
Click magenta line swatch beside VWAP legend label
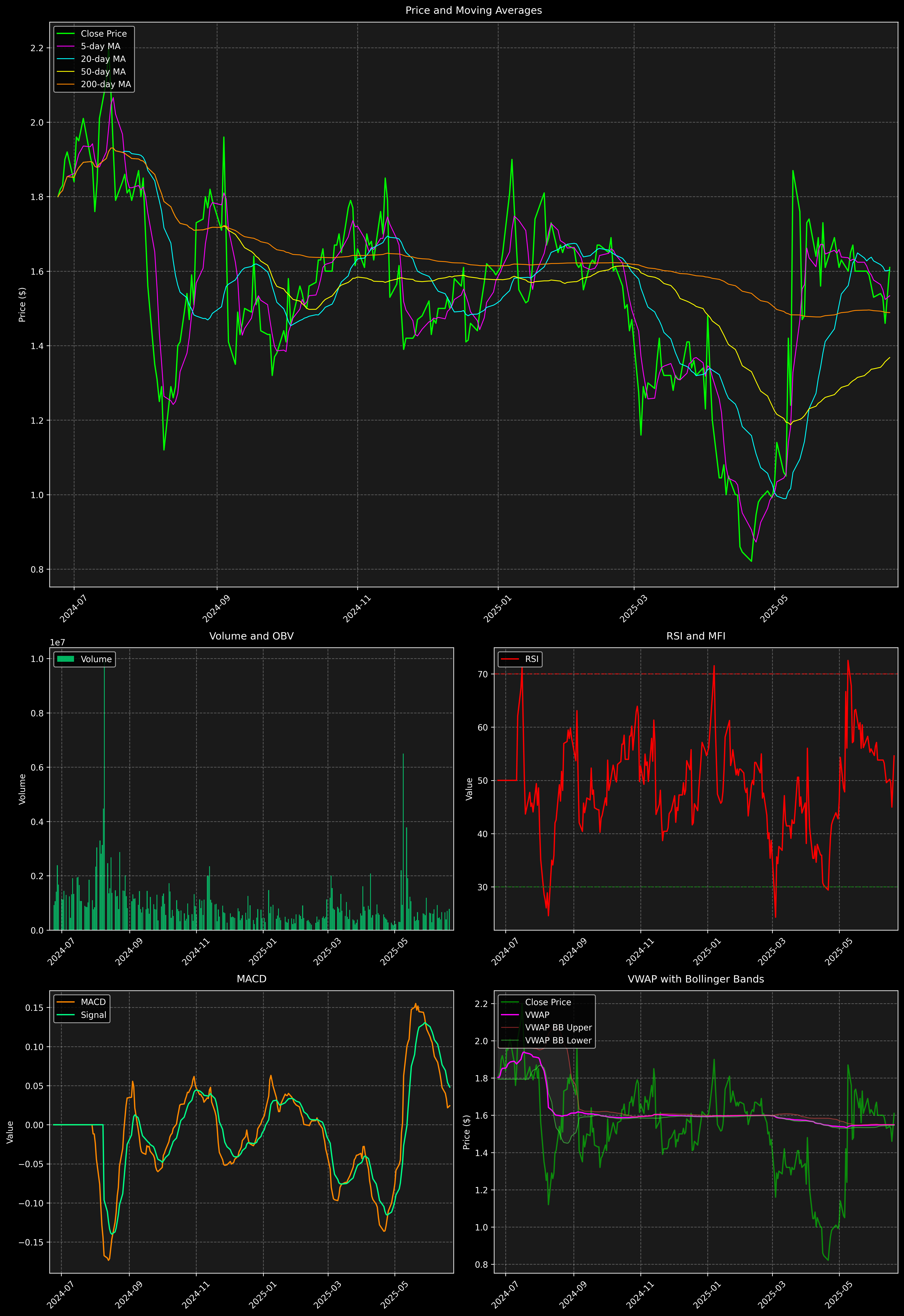pos(510,1015)
